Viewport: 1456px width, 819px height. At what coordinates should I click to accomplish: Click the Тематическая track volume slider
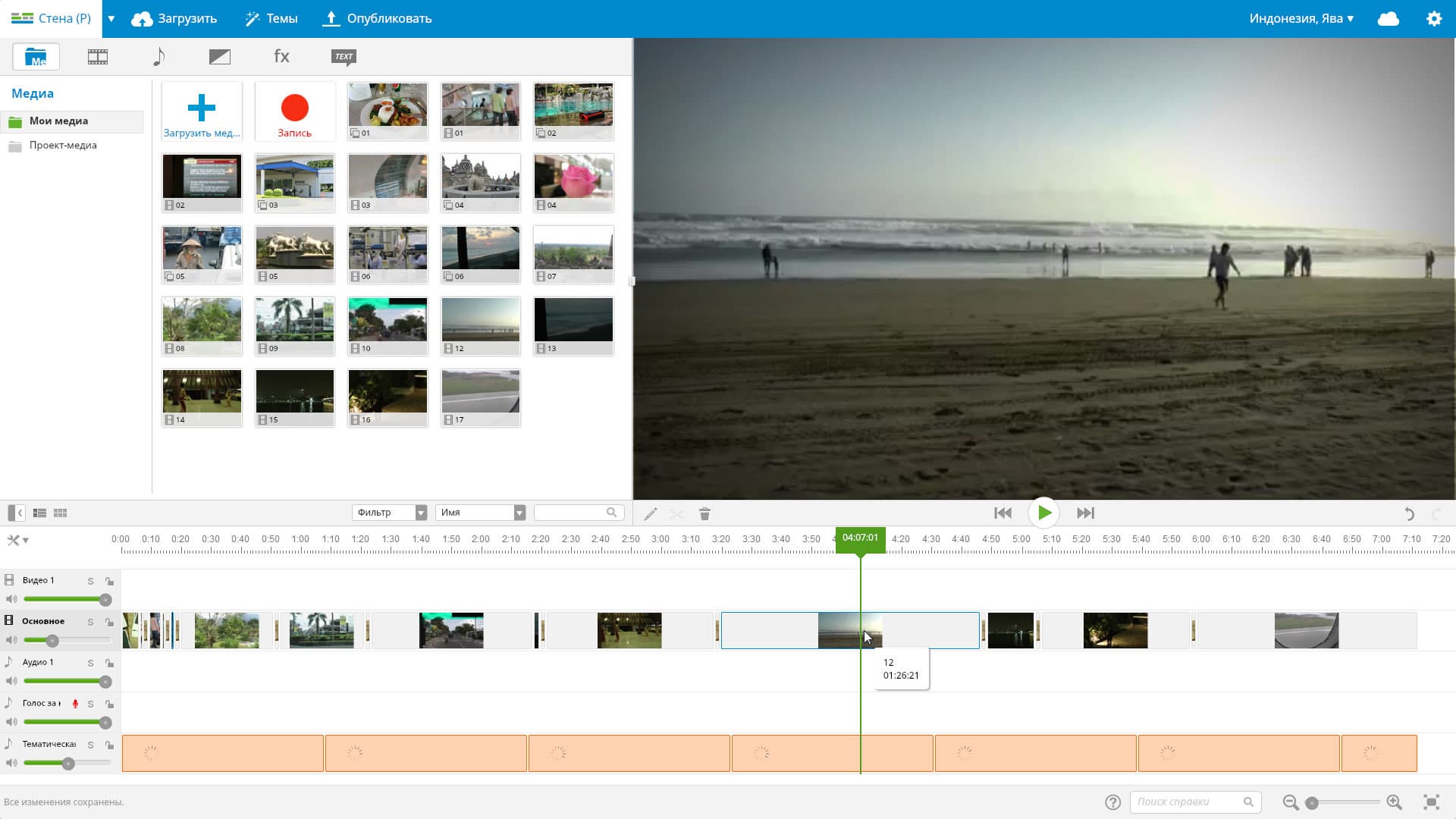[x=68, y=764]
